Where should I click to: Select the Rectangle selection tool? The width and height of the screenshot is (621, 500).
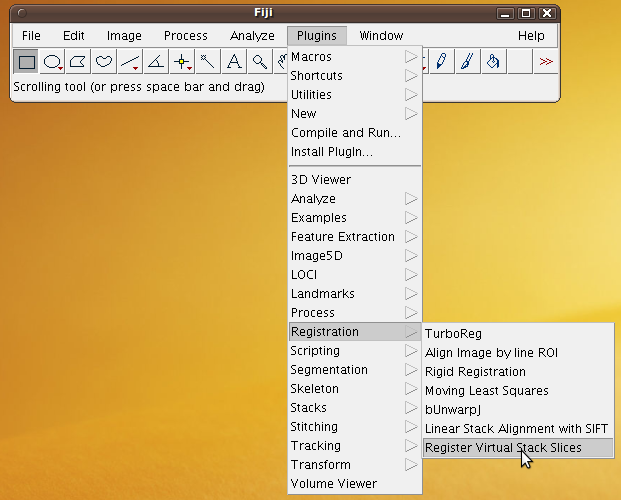[x=26, y=61]
